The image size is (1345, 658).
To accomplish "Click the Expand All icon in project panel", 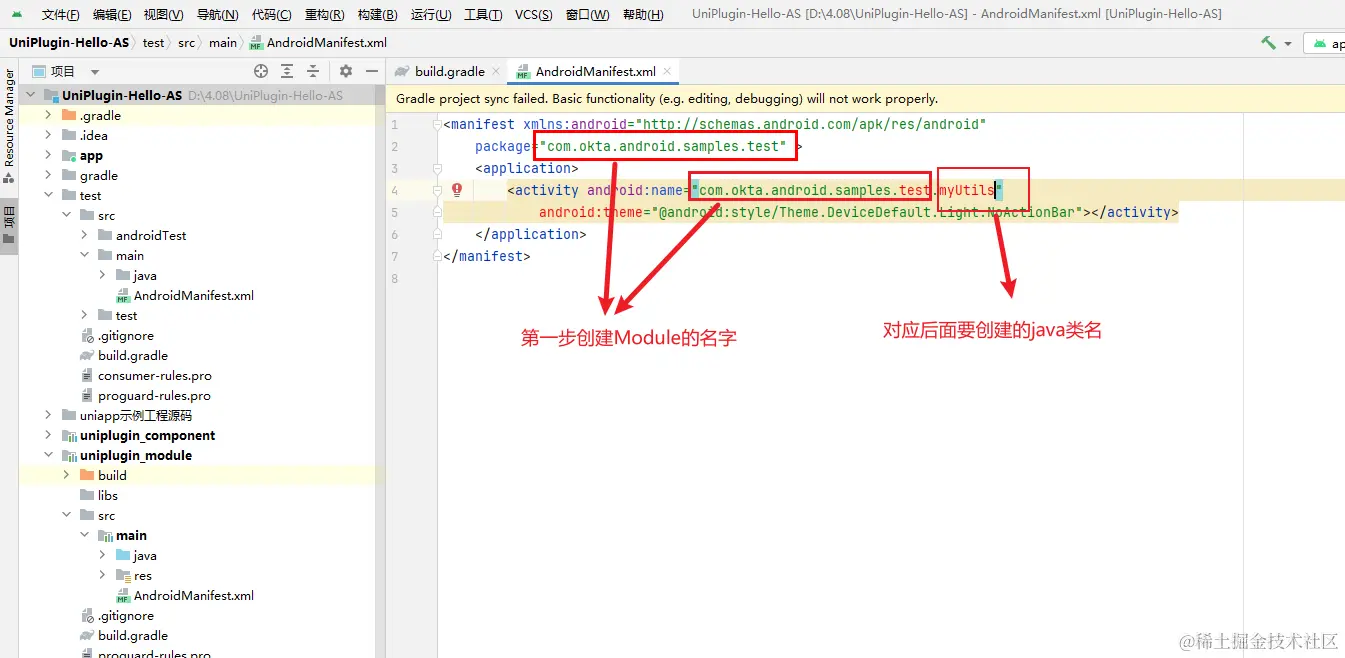I will click(287, 71).
